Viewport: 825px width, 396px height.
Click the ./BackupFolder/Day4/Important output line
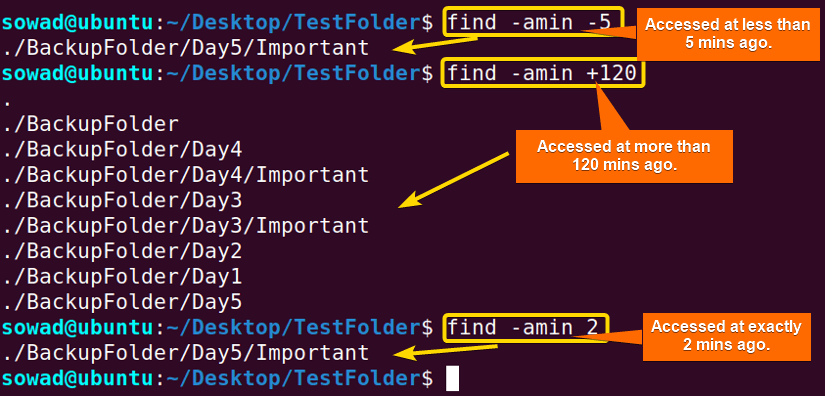tap(185, 175)
